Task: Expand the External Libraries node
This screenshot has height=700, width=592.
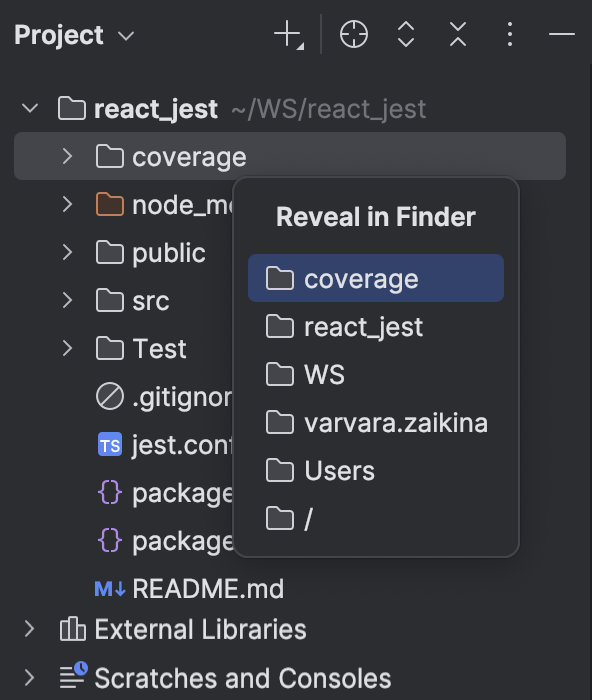Action: point(29,629)
